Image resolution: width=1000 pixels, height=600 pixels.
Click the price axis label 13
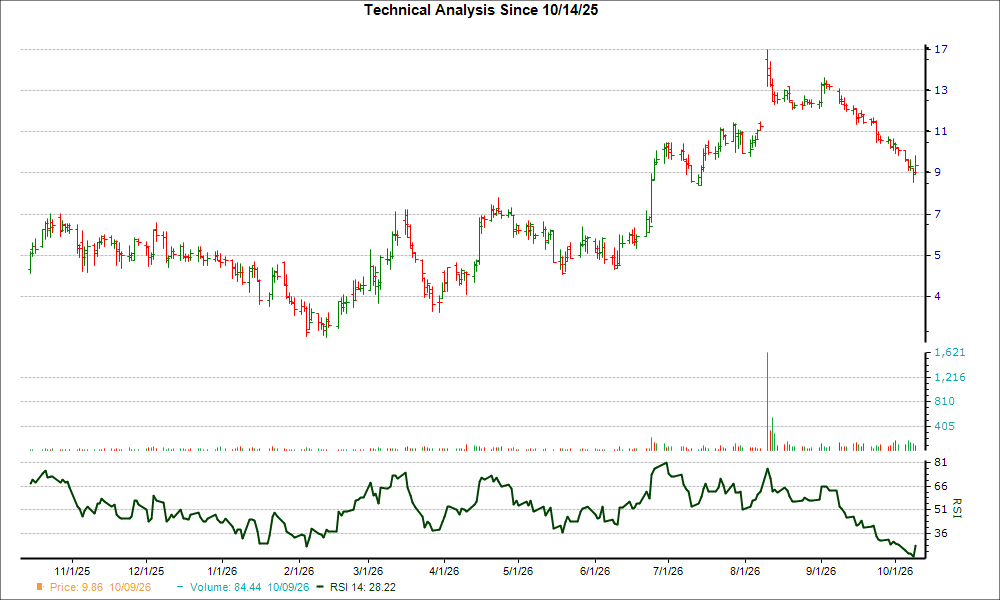pyautogui.click(x=941, y=91)
